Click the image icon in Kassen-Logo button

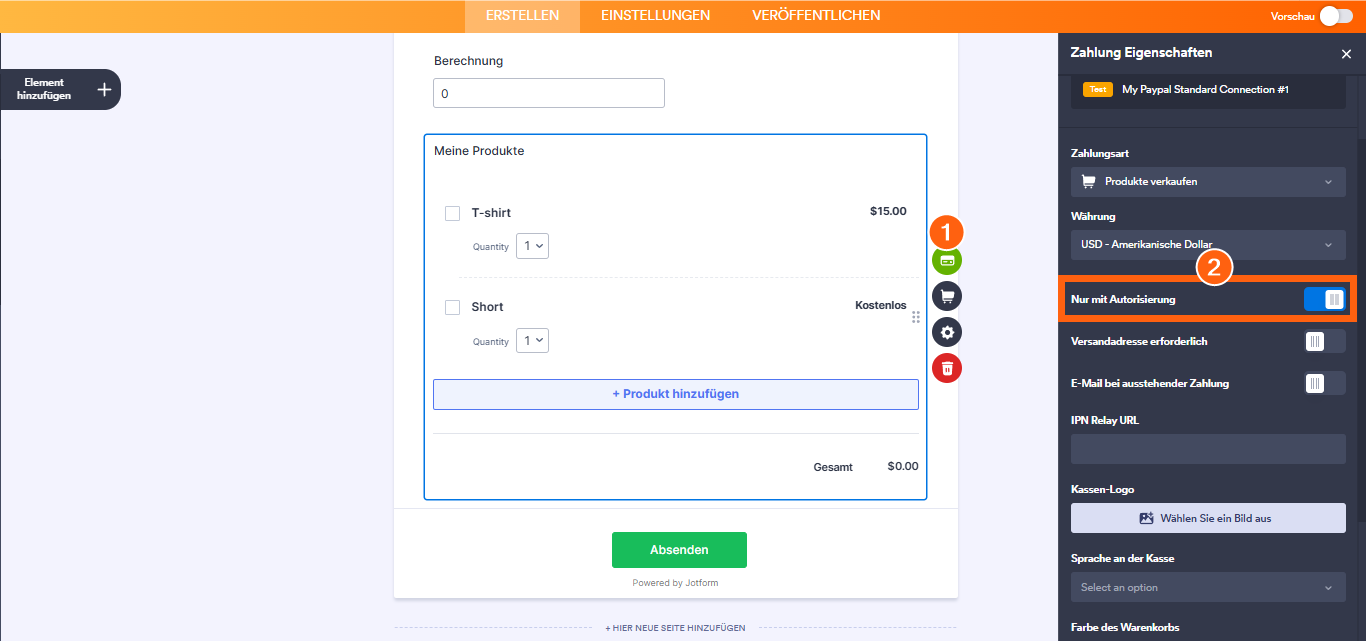pos(1146,518)
